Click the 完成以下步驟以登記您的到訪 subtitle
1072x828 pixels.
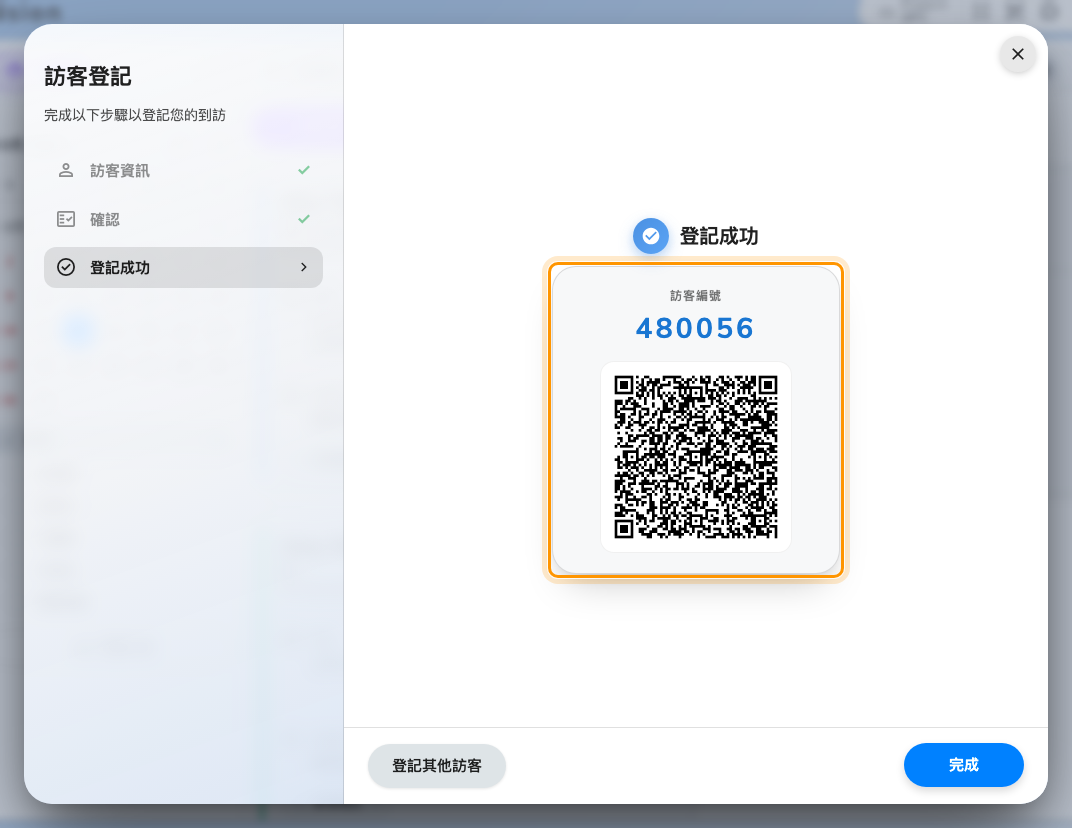(x=135, y=115)
